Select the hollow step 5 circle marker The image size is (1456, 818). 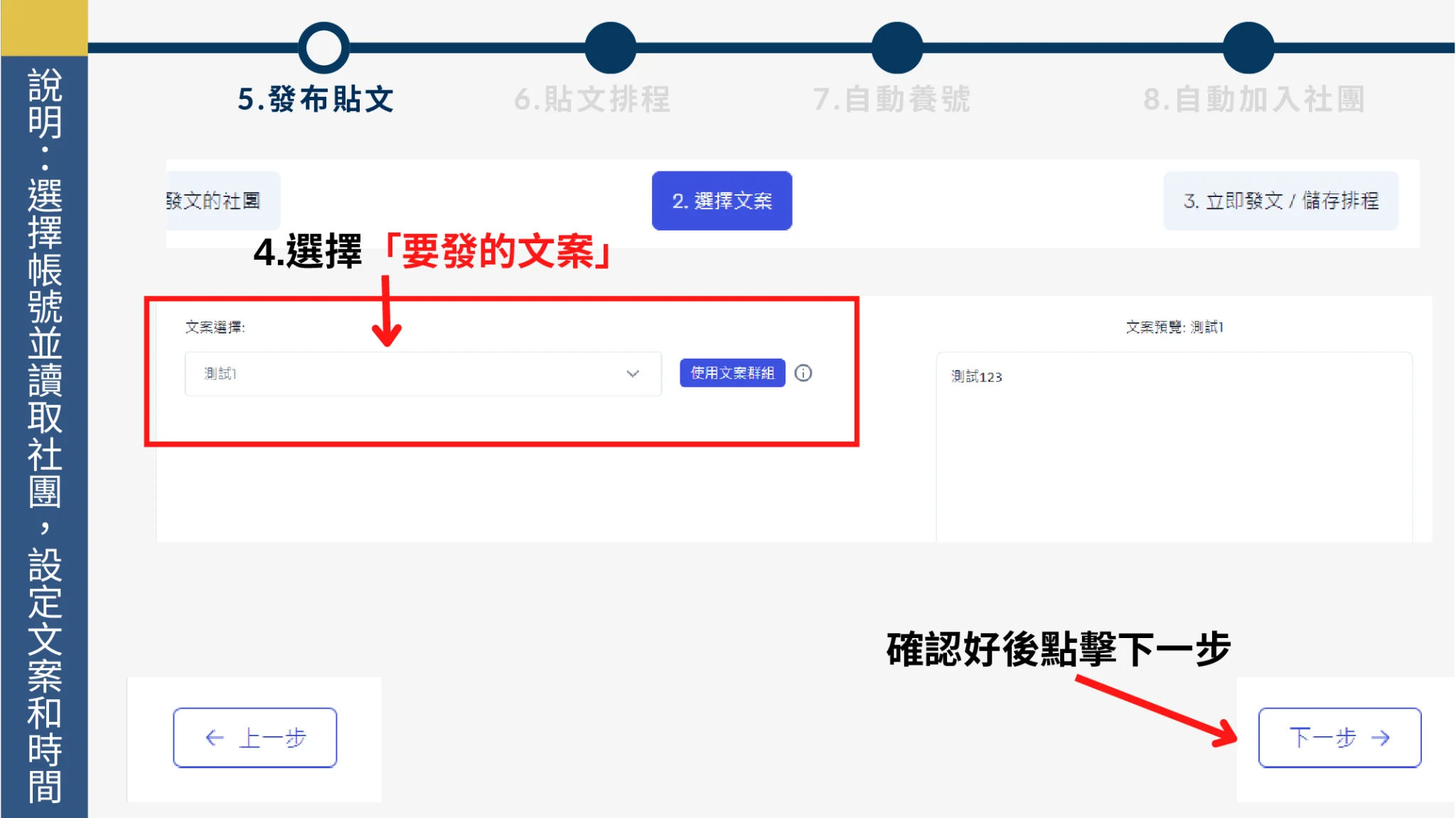click(323, 48)
